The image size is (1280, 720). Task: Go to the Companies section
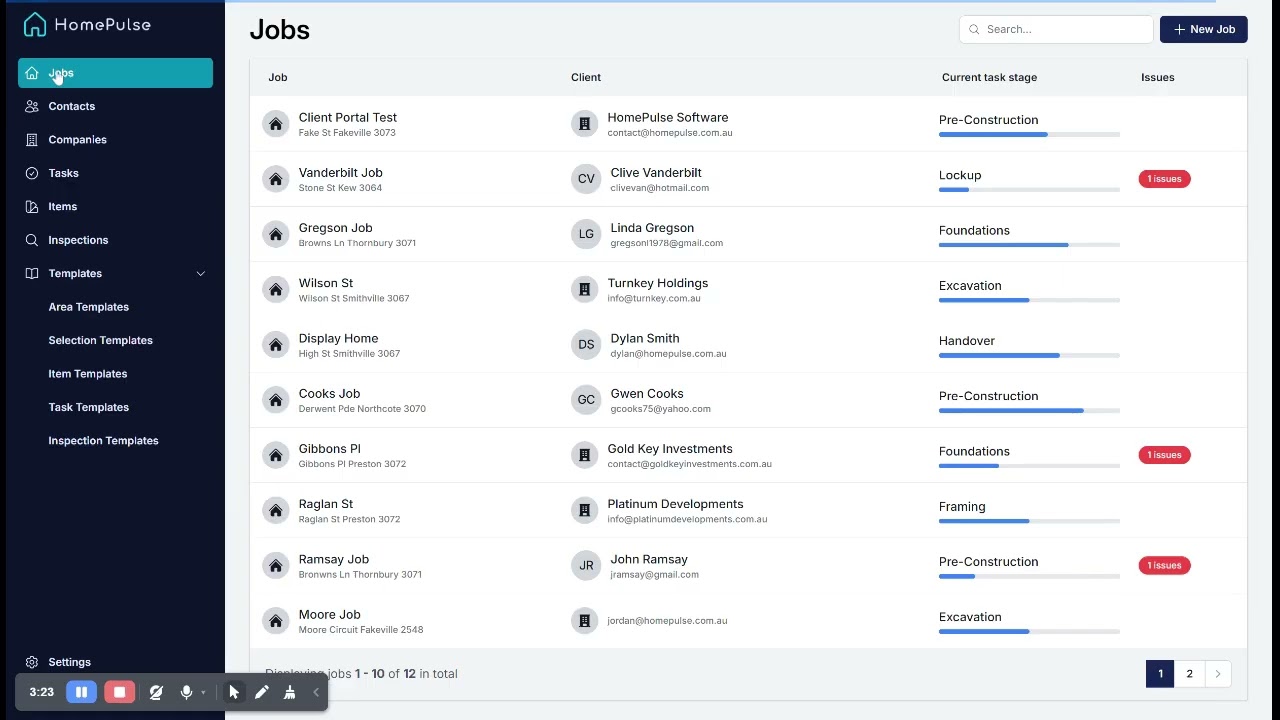tap(77, 140)
